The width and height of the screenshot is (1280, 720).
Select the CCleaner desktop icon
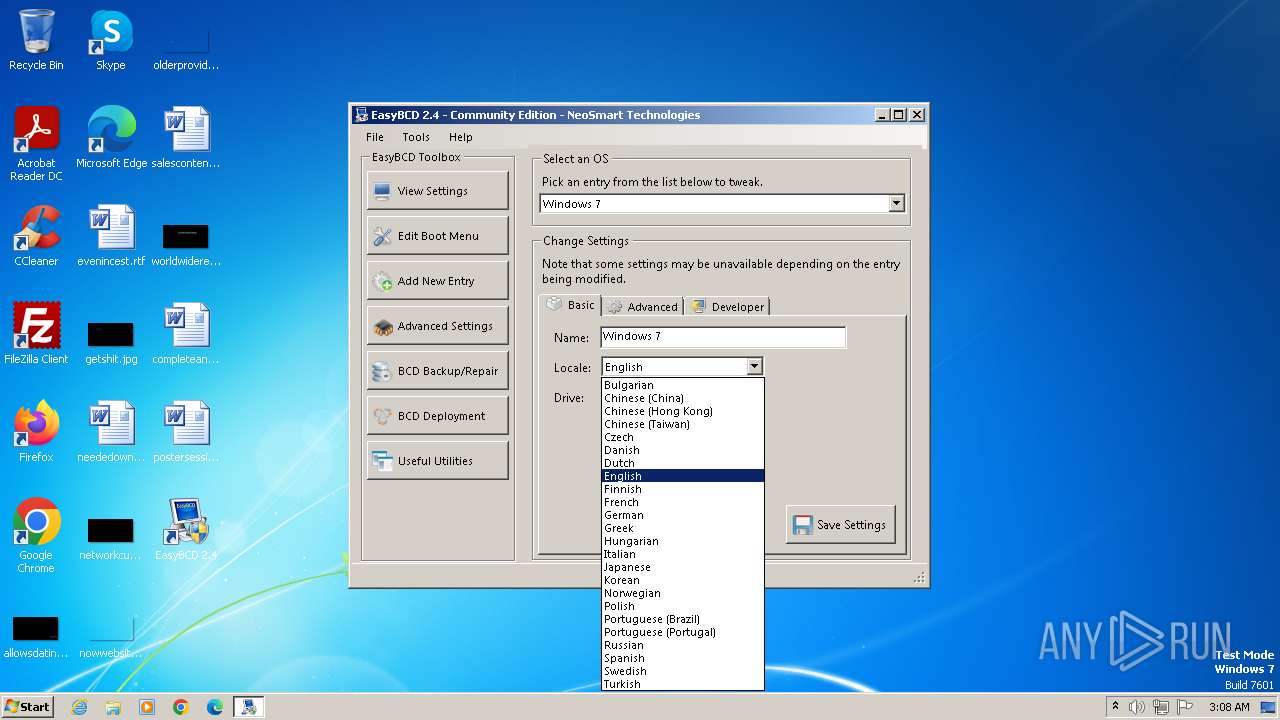coord(36,236)
